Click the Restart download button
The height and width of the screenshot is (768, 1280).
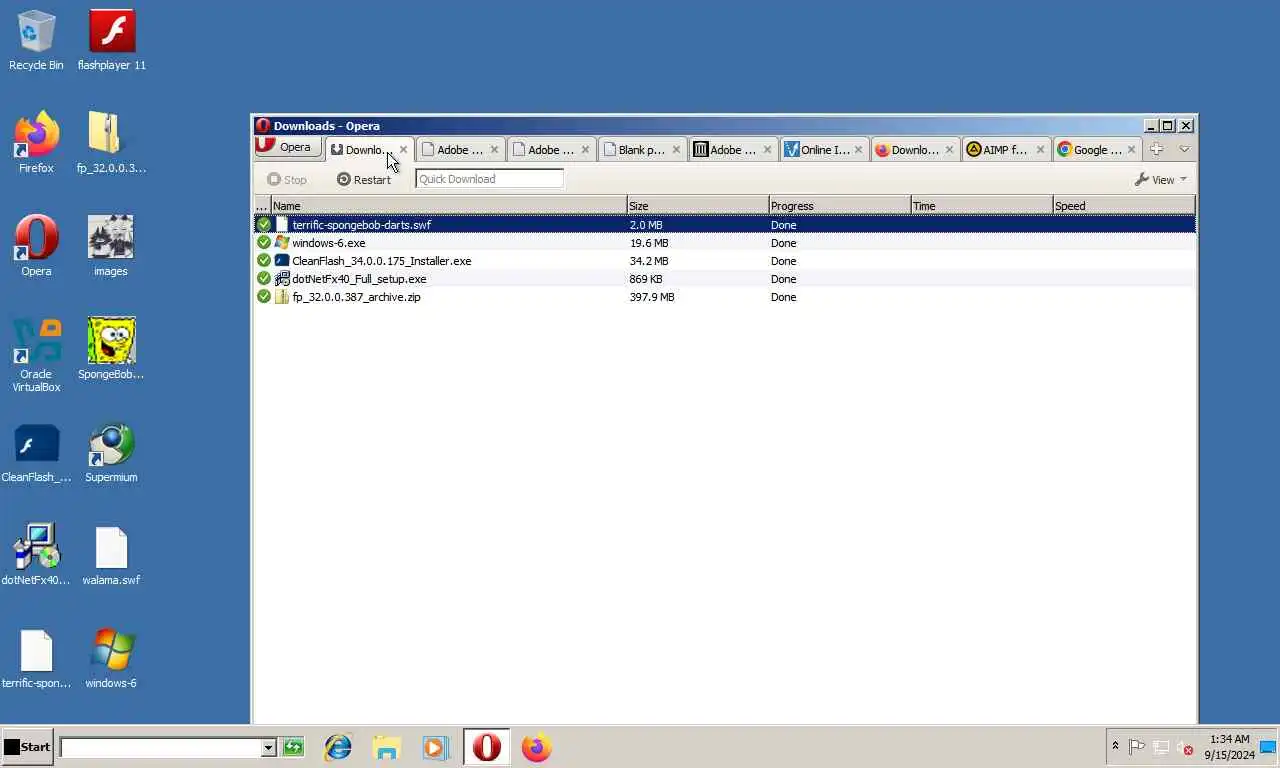(364, 180)
